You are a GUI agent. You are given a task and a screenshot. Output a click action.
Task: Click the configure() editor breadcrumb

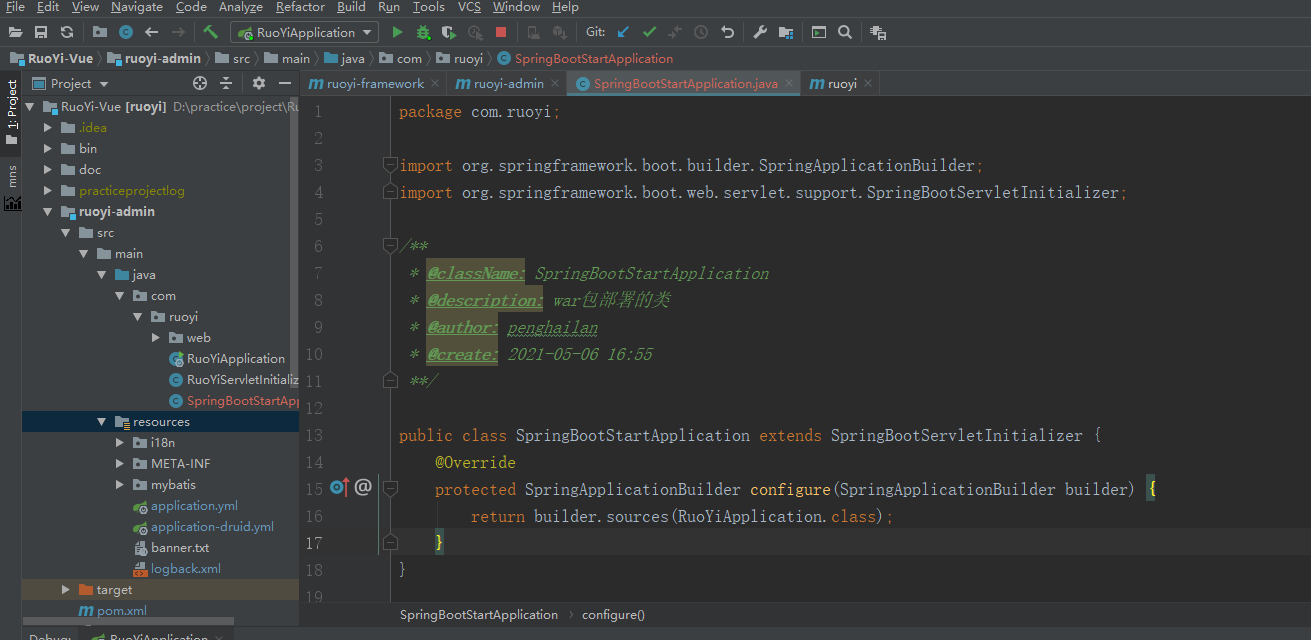tap(613, 614)
